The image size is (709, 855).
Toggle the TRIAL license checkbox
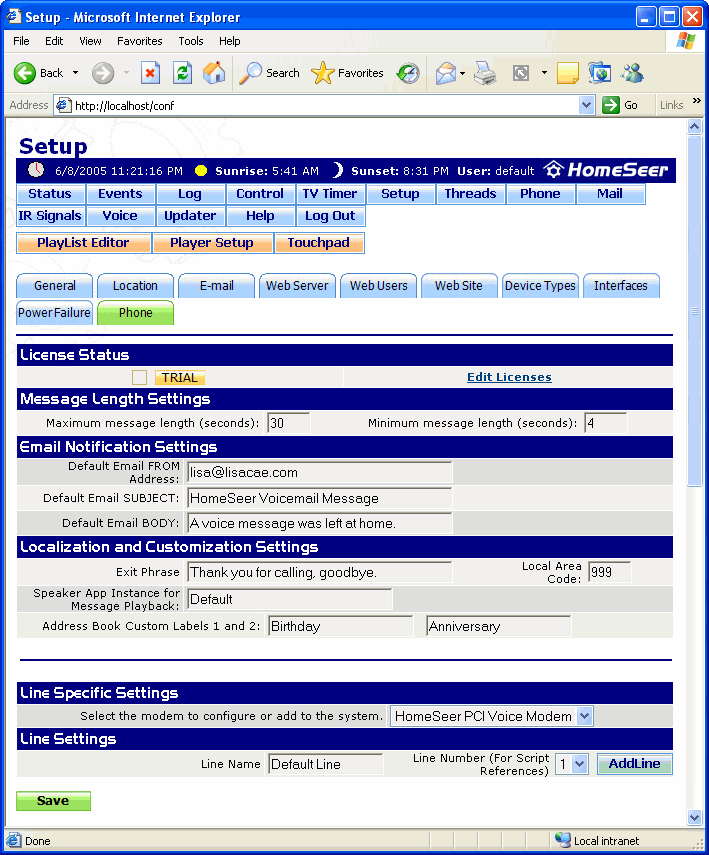coord(140,377)
